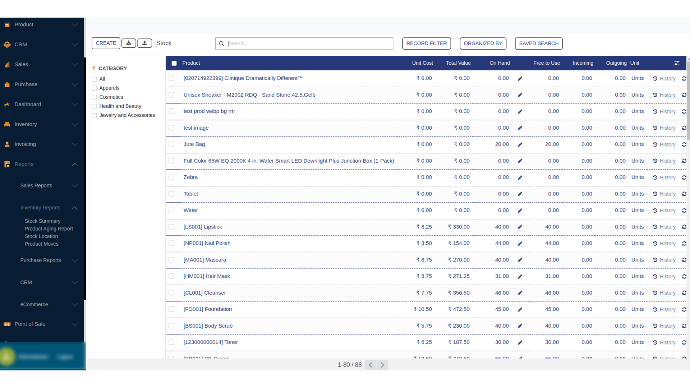This screenshot has height=388, width=690.
Task: Click the pencil edit icon in Mascara row
Action: point(520,260)
